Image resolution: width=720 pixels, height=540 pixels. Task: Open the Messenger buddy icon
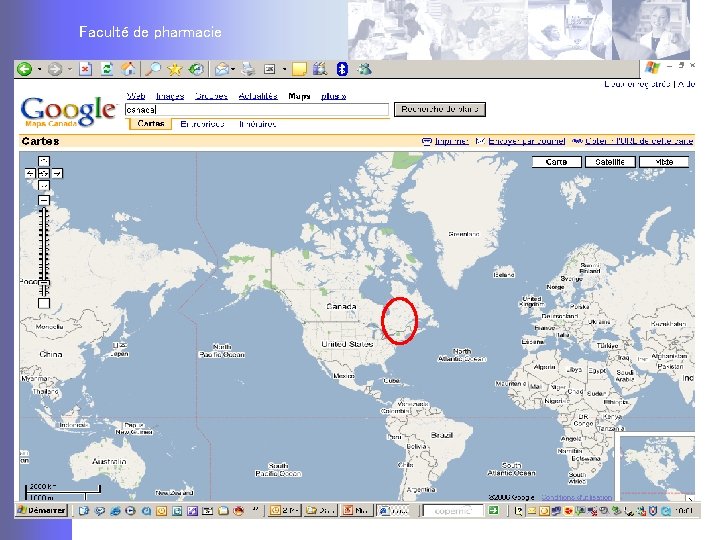coord(365,69)
